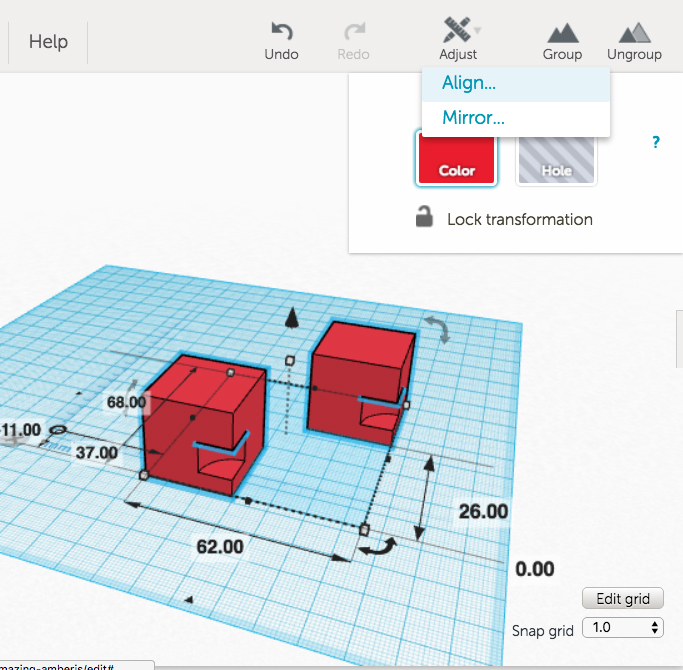Click the Redo arrow icon
The image size is (683, 670).
click(x=354, y=32)
